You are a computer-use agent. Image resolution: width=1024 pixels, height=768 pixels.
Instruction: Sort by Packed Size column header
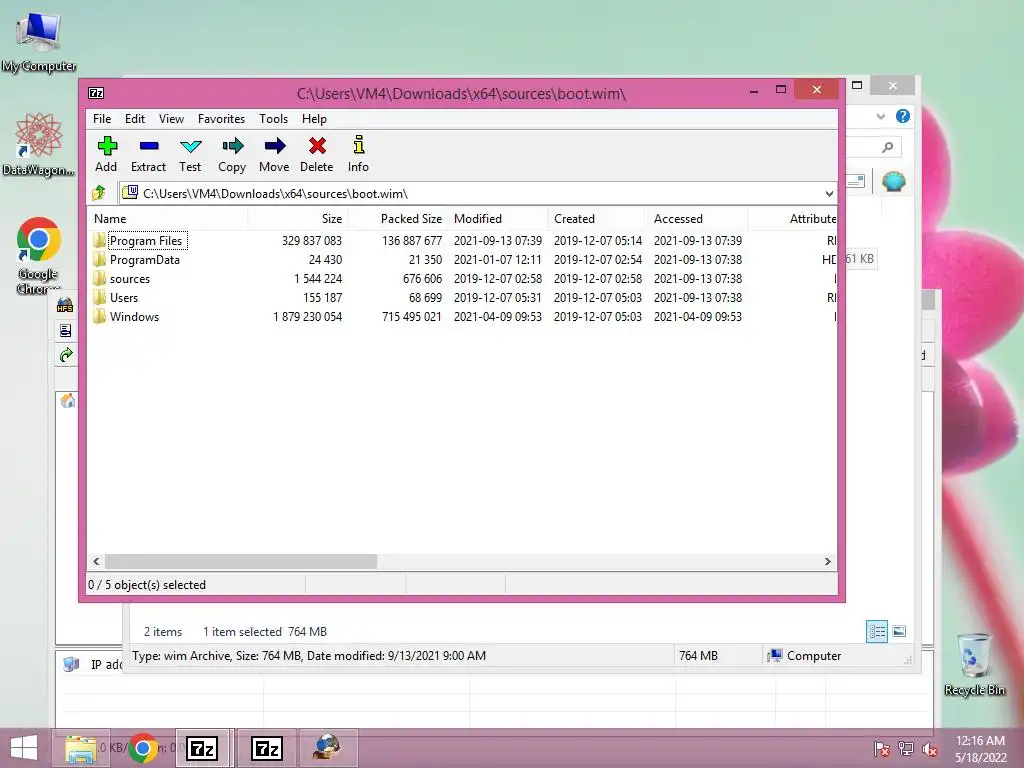coord(397,219)
